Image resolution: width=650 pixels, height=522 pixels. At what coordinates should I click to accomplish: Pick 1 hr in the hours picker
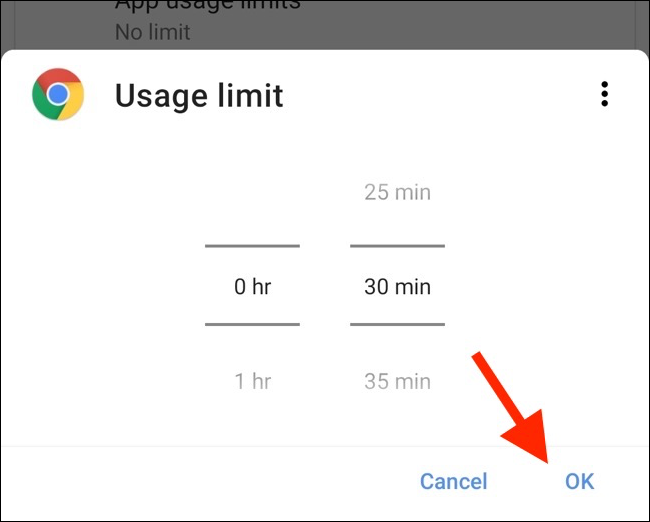click(252, 381)
